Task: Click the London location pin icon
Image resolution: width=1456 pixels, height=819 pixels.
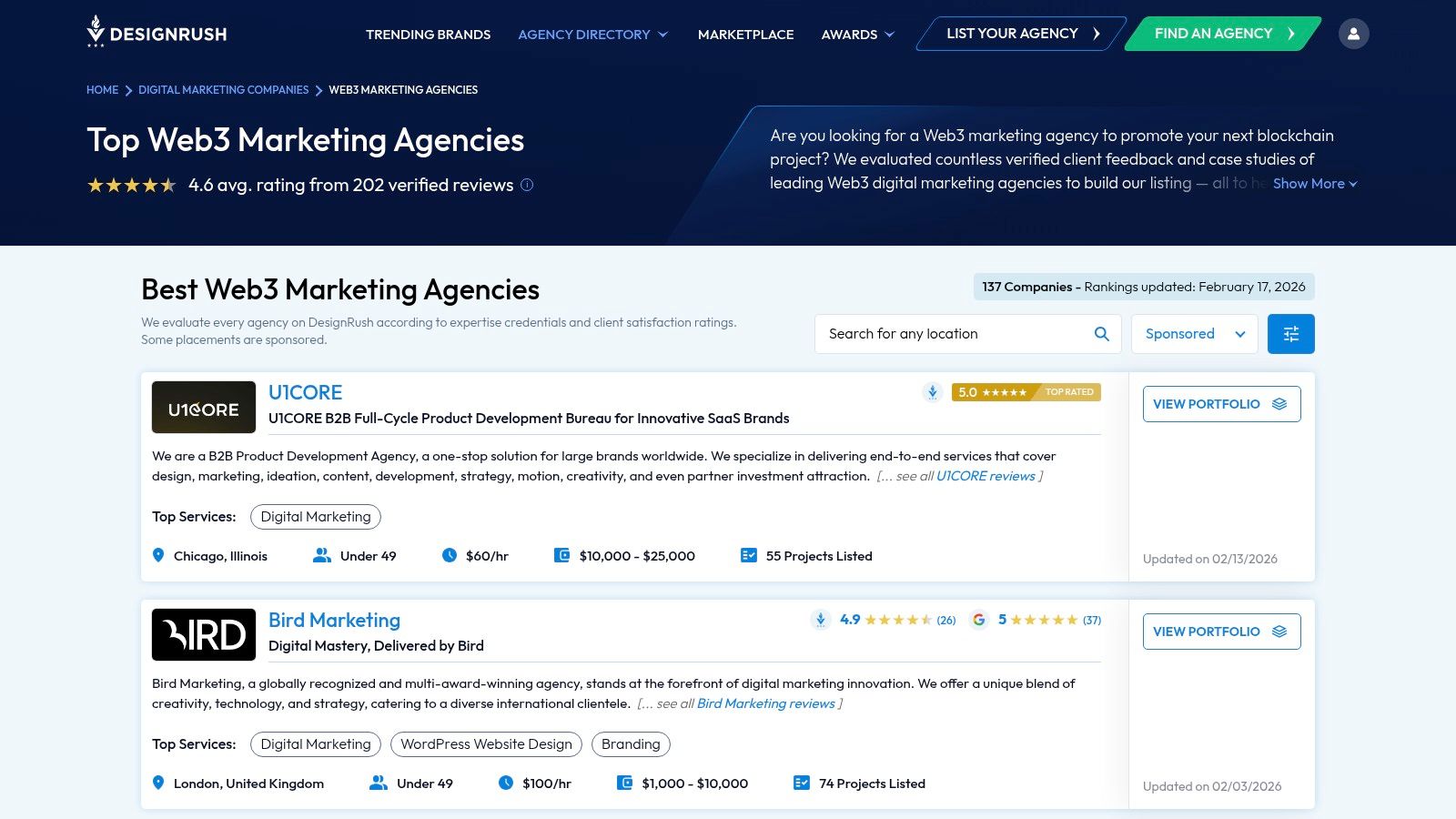Action: [x=158, y=783]
